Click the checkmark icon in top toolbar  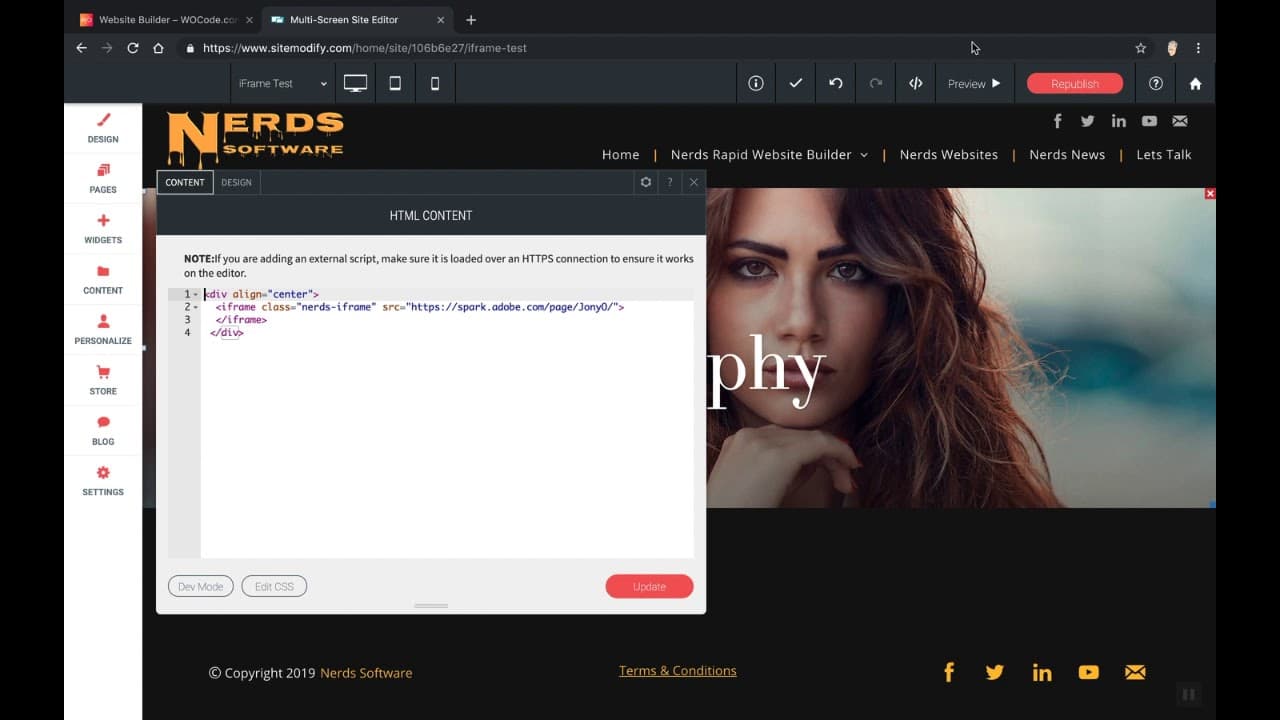(x=796, y=84)
